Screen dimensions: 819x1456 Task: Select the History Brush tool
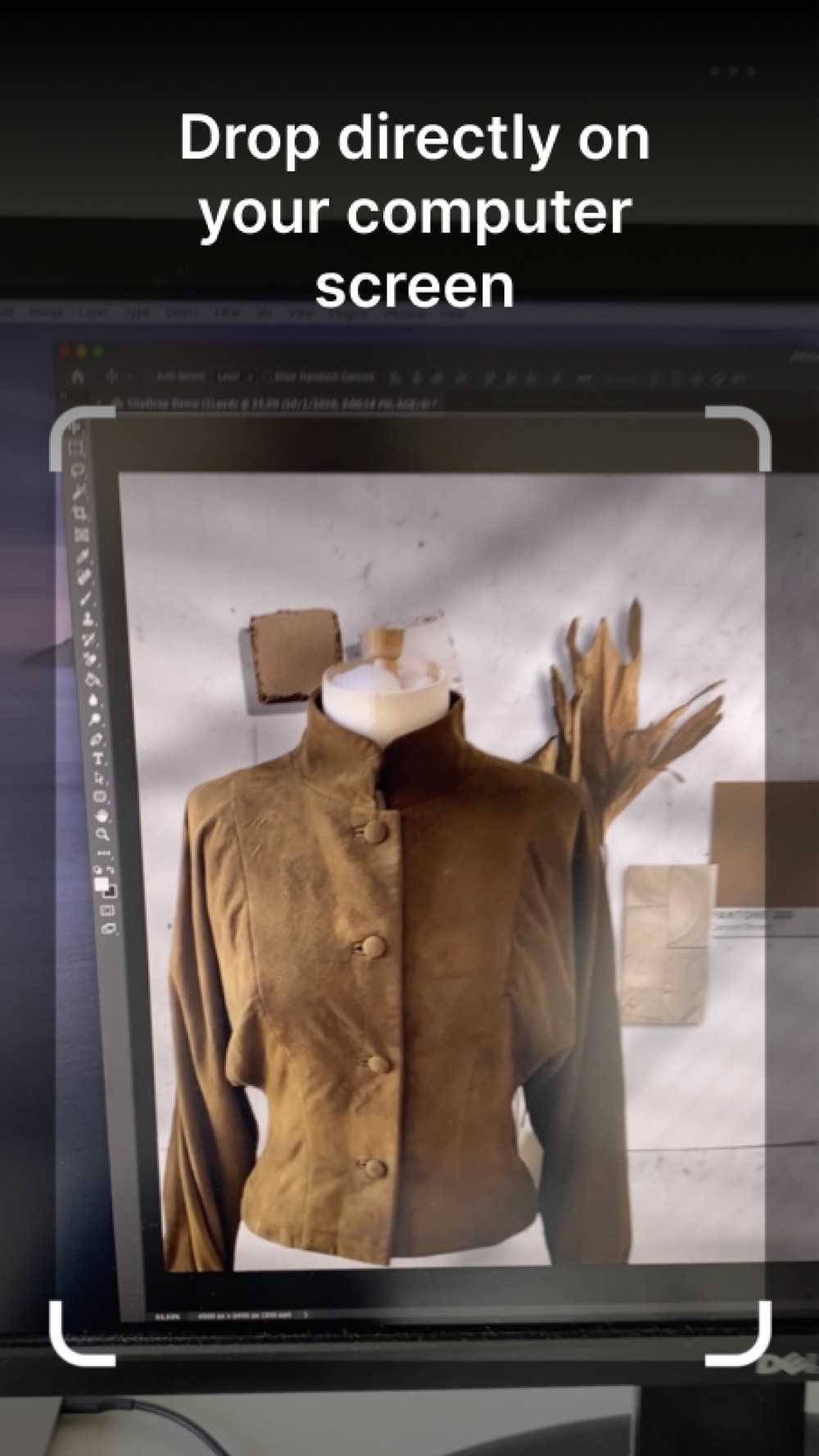click(x=88, y=640)
